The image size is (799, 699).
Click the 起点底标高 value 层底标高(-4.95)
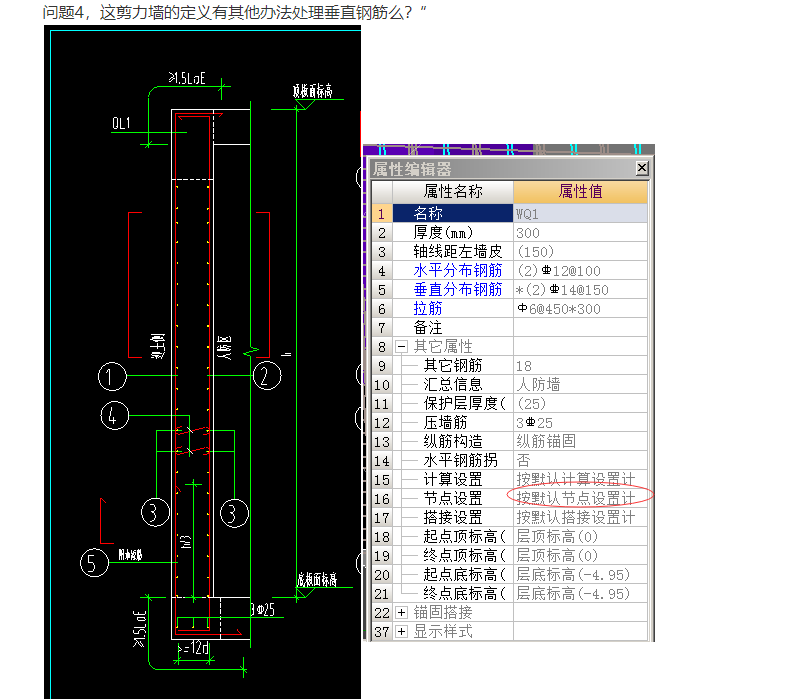point(580,575)
